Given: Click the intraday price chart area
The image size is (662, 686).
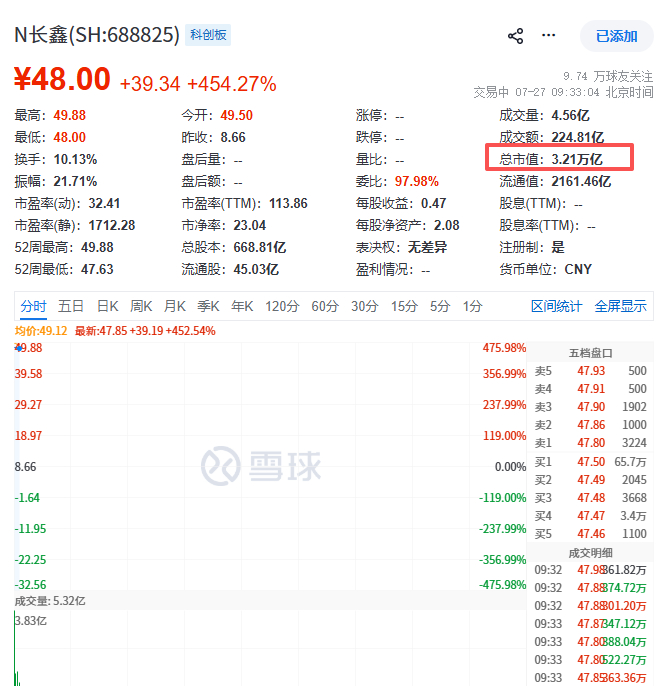Looking at the screenshot, I should point(270,466).
